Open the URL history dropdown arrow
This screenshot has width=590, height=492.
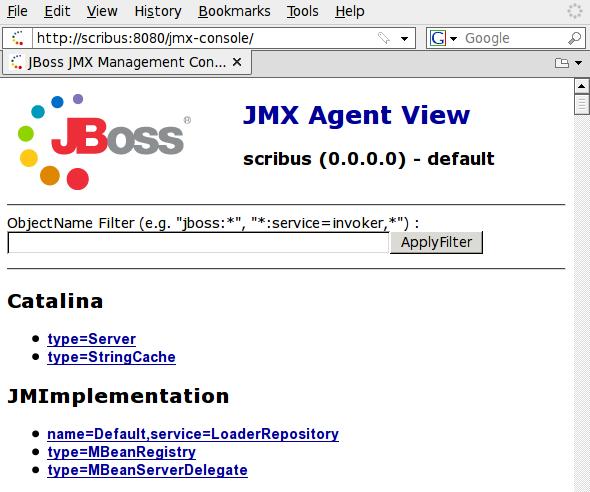tap(404, 38)
